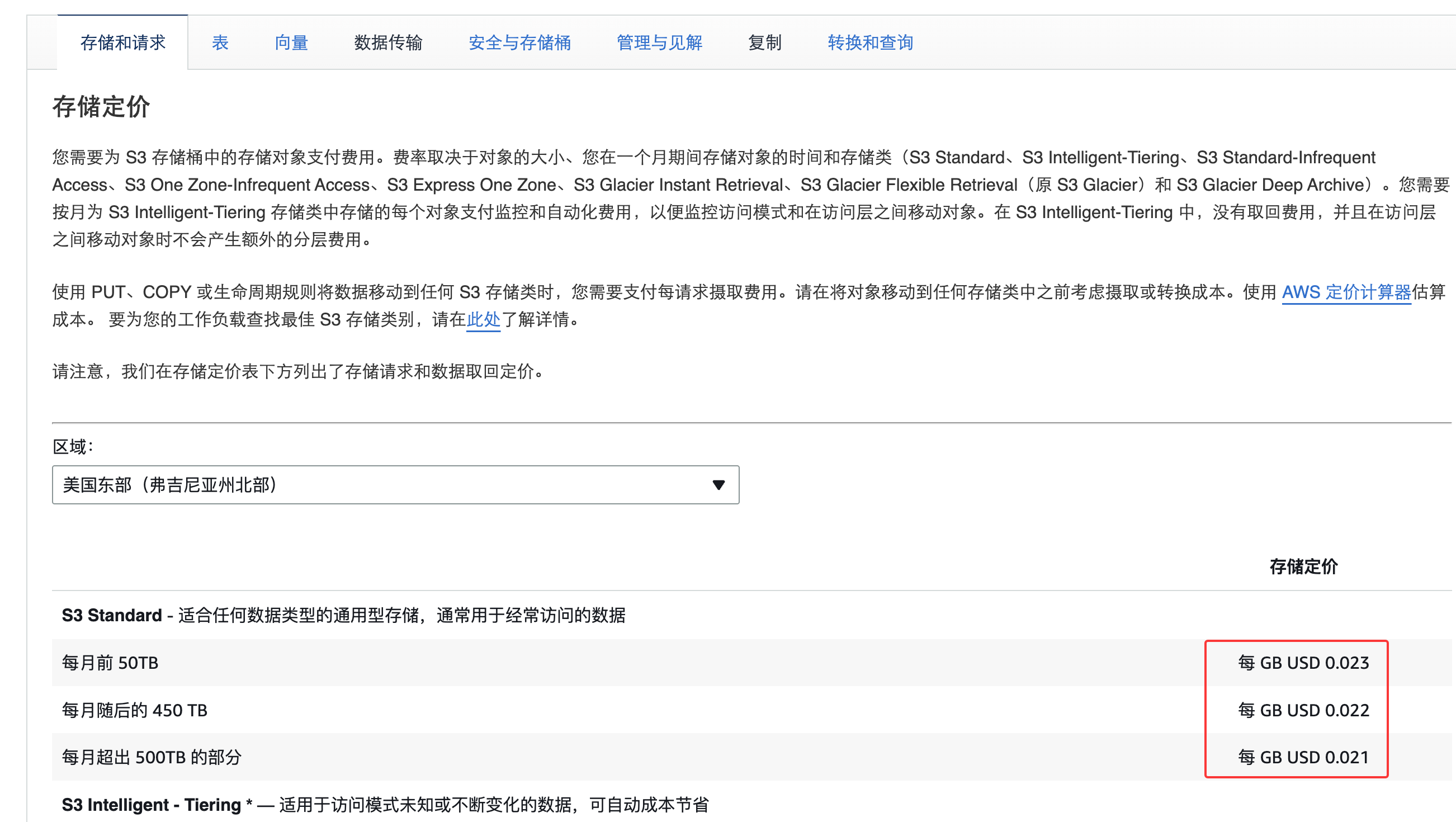Switch to the 管理与见解 tab
Viewport: 1456px width, 822px height.
(659, 42)
